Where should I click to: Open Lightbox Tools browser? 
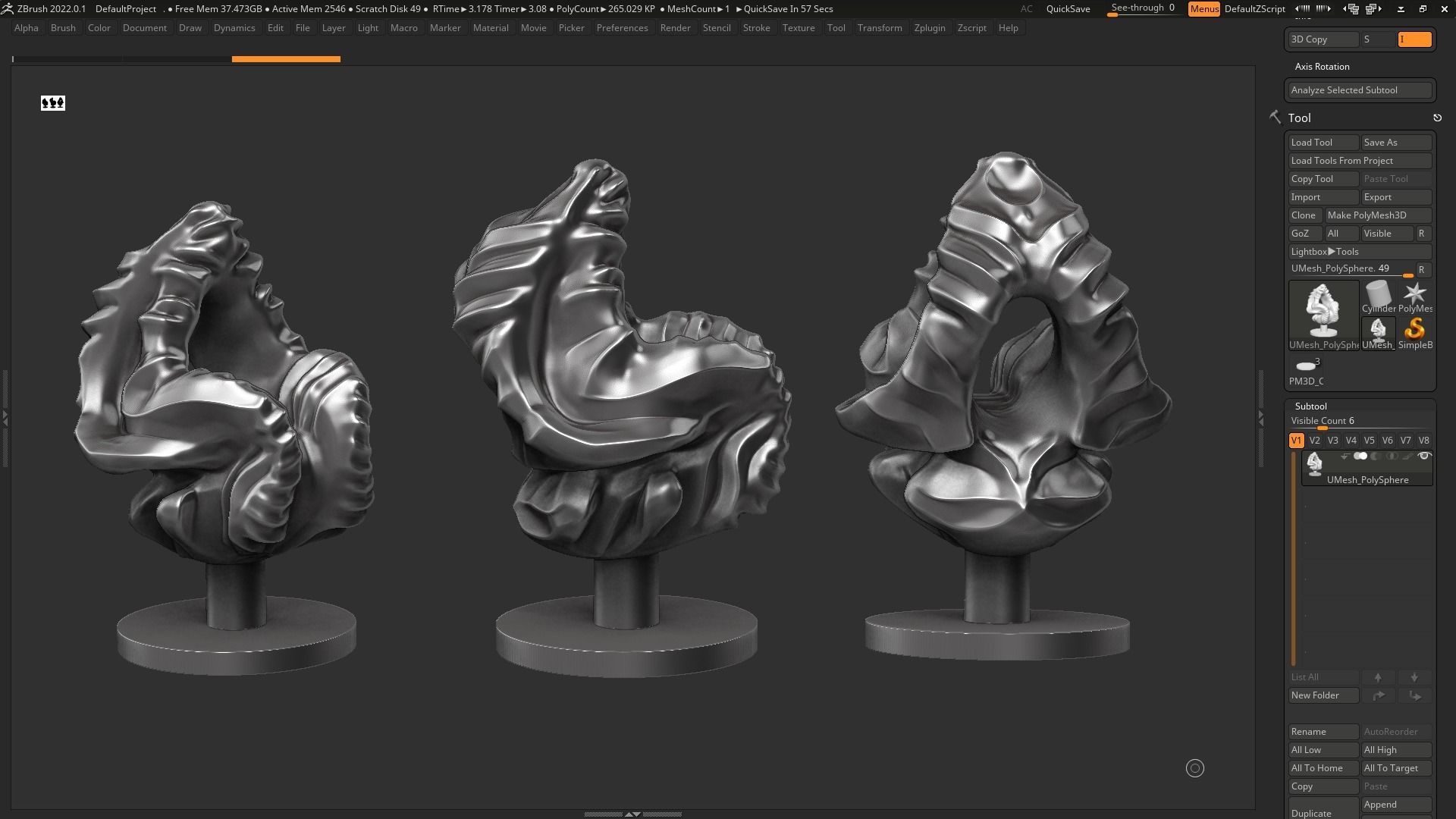coord(1360,252)
